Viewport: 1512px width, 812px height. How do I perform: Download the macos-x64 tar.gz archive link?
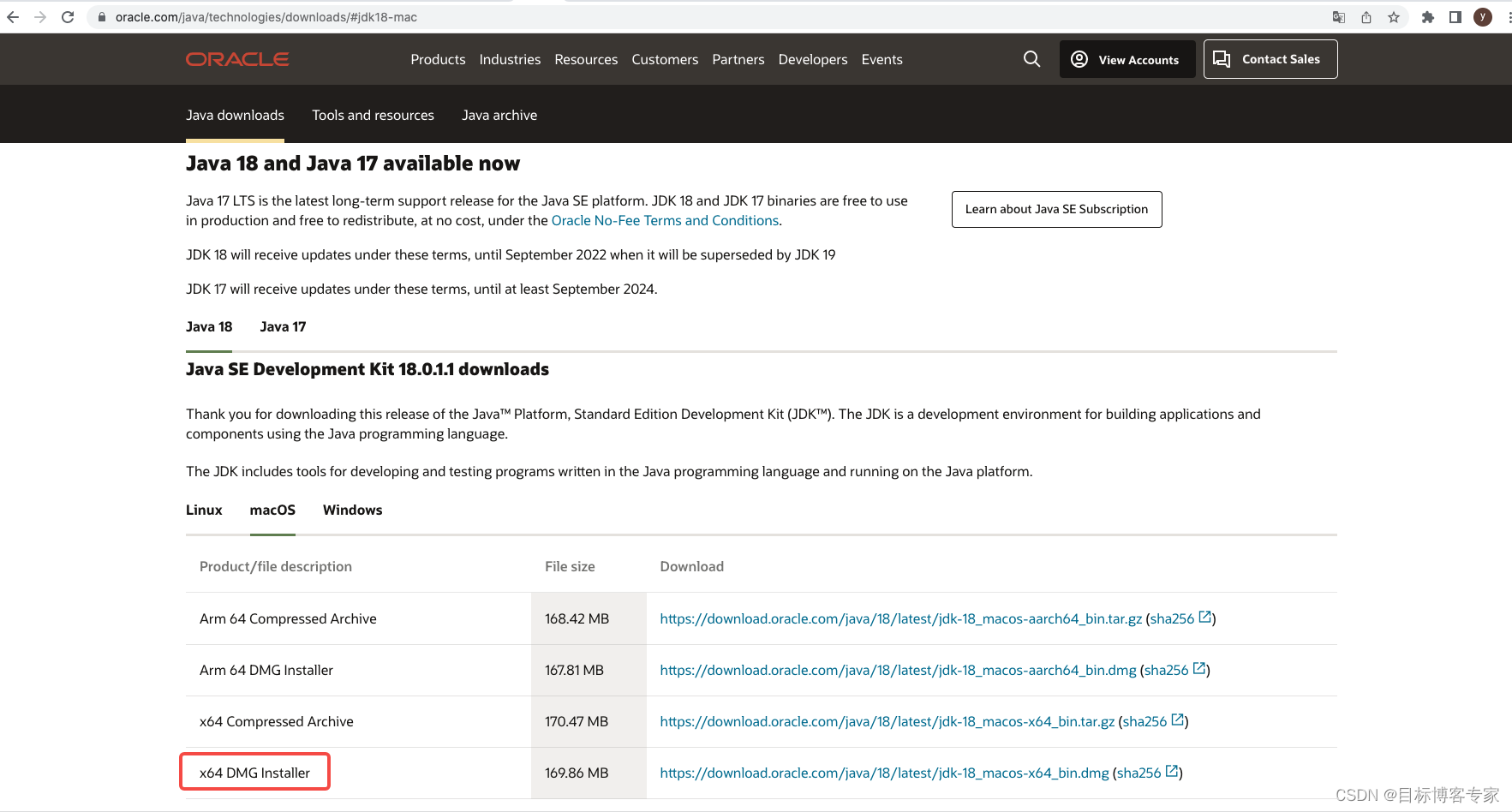[x=887, y=721]
